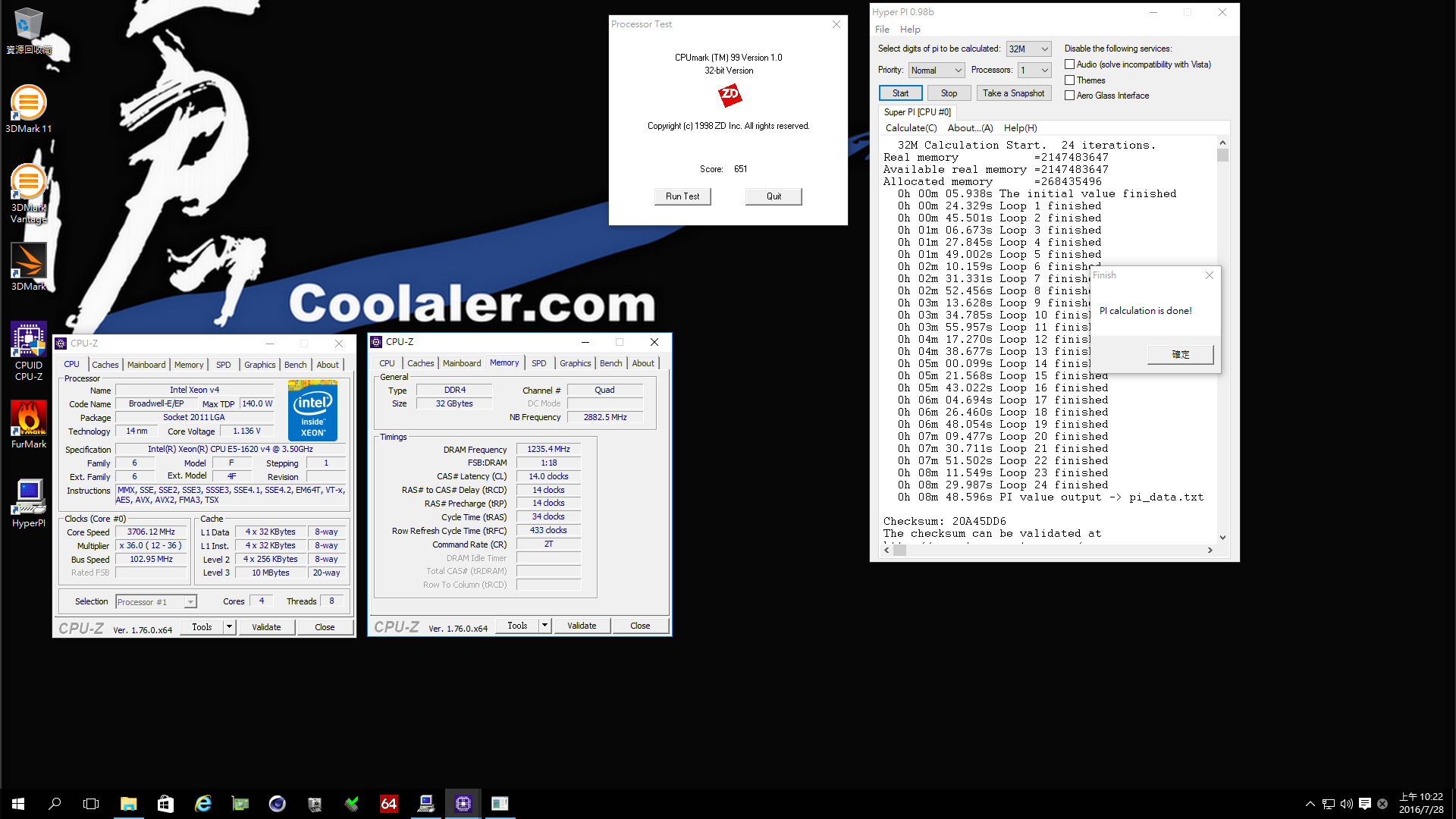Open the circuit board taskbar icon
Screen dimensions: 1456x819
tap(240, 804)
